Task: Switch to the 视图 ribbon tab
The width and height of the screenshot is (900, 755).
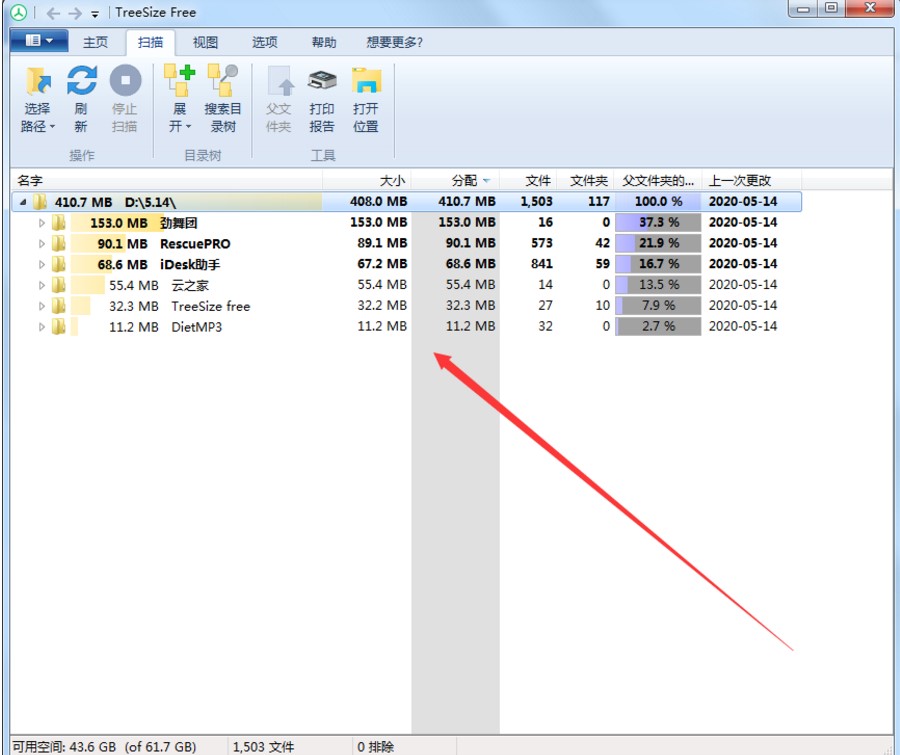Action: click(205, 42)
